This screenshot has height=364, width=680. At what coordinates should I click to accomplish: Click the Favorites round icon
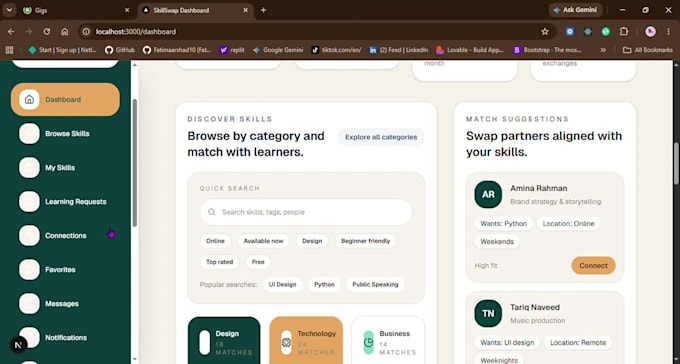[29, 269]
